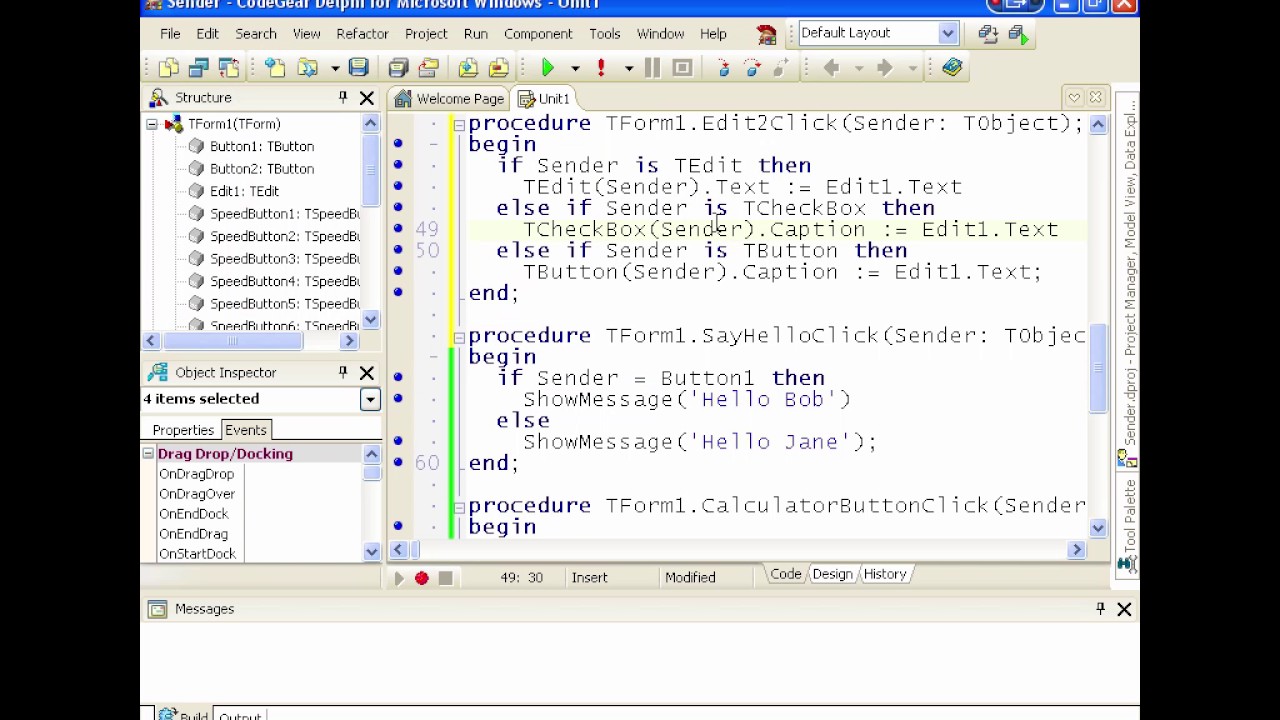The width and height of the screenshot is (1280, 720).
Task: Click the Save current desktop icon
Action: 988,34
